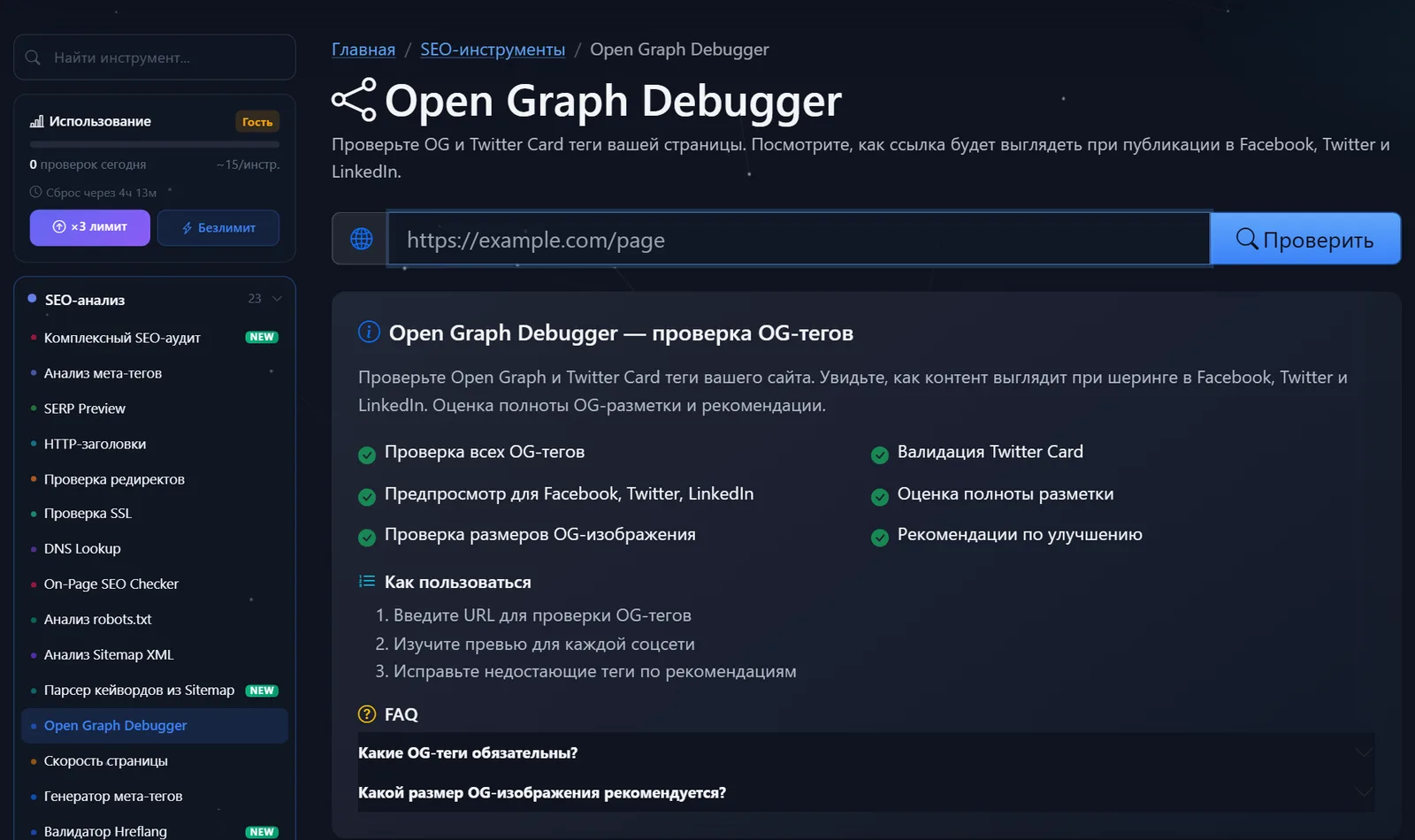1415x840 pixels.
Task: Open HTTP-заголовки tool
Action: pyautogui.click(x=155, y=444)
